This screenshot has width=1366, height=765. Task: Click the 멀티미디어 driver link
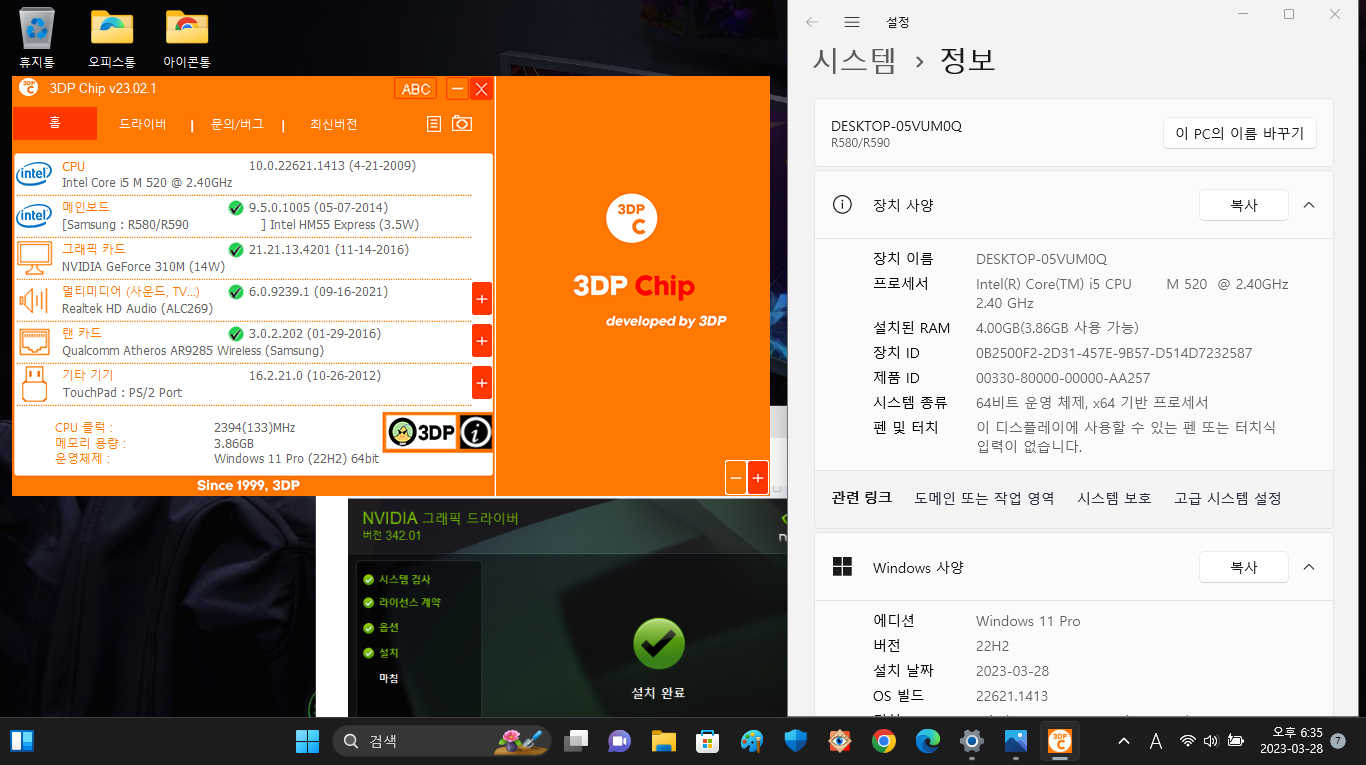pyautogui.click(x=131, y=292)
